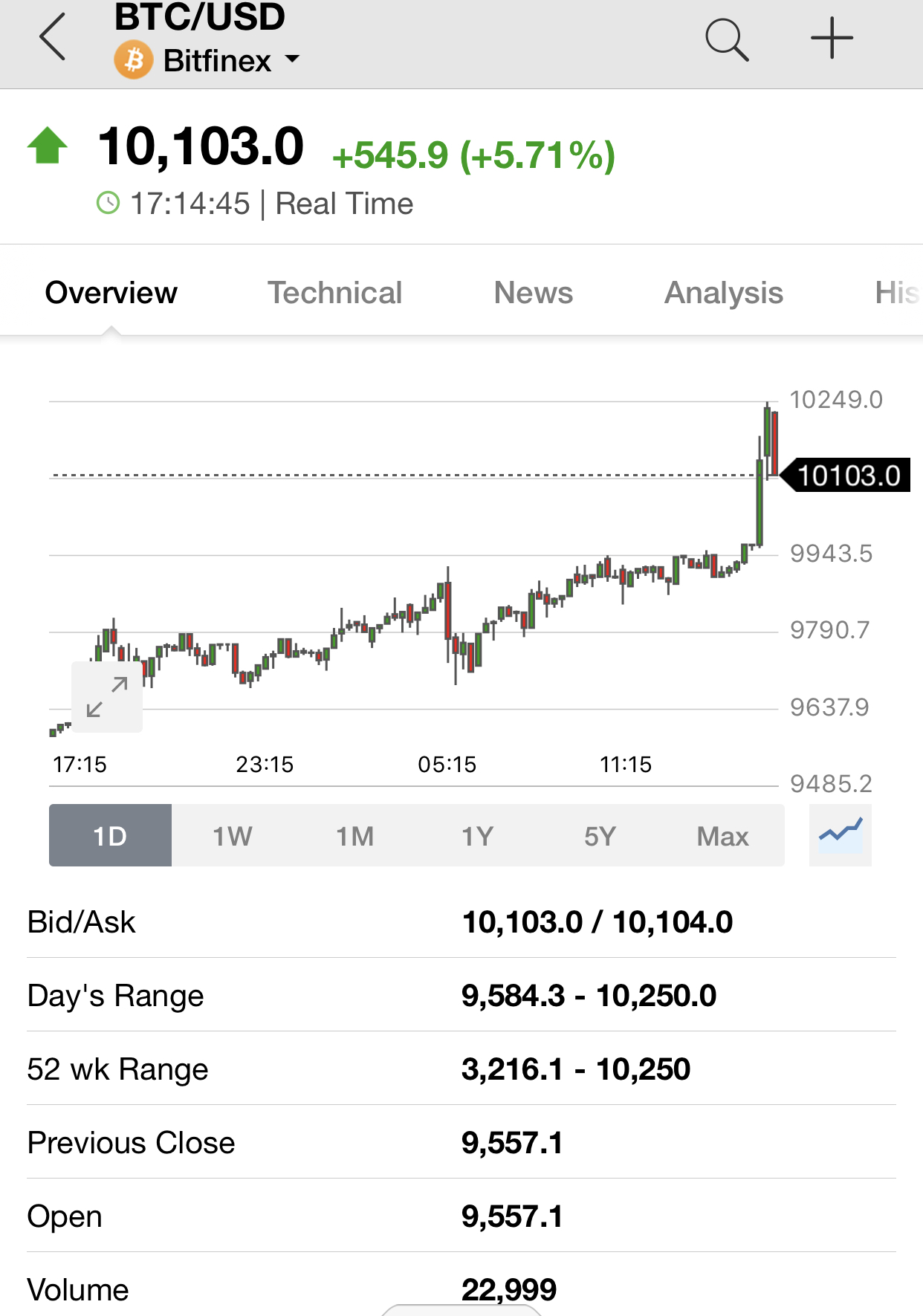Open the News tab
923x1316 pixels.
(534, 293)
